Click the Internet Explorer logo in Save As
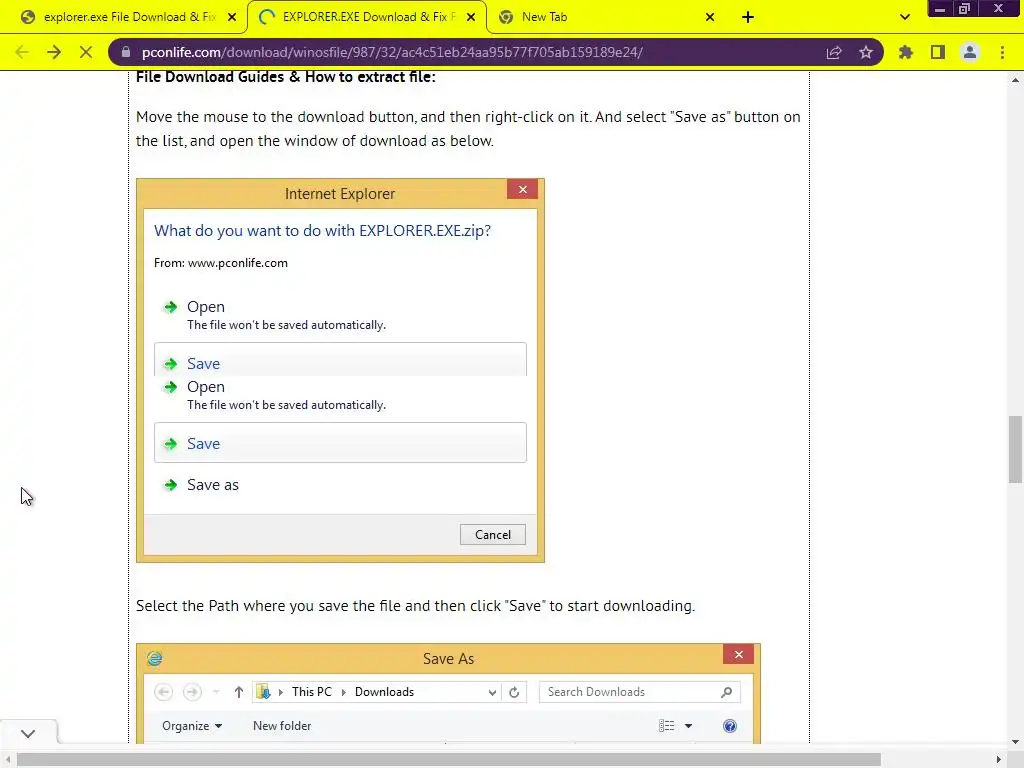1024x768 pixels. (155, 658)
